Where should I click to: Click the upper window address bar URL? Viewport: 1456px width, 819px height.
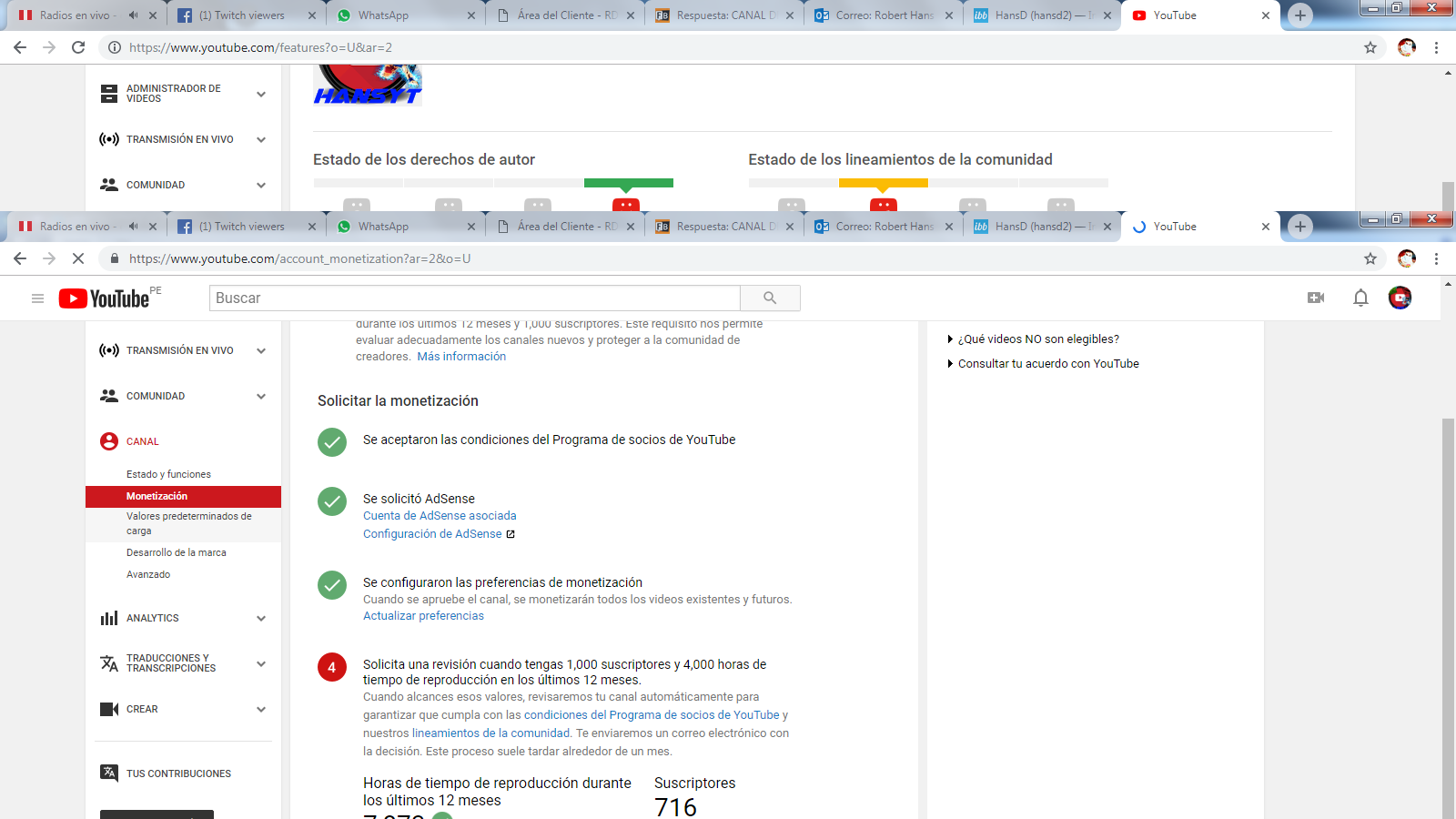tap(260, 47)
